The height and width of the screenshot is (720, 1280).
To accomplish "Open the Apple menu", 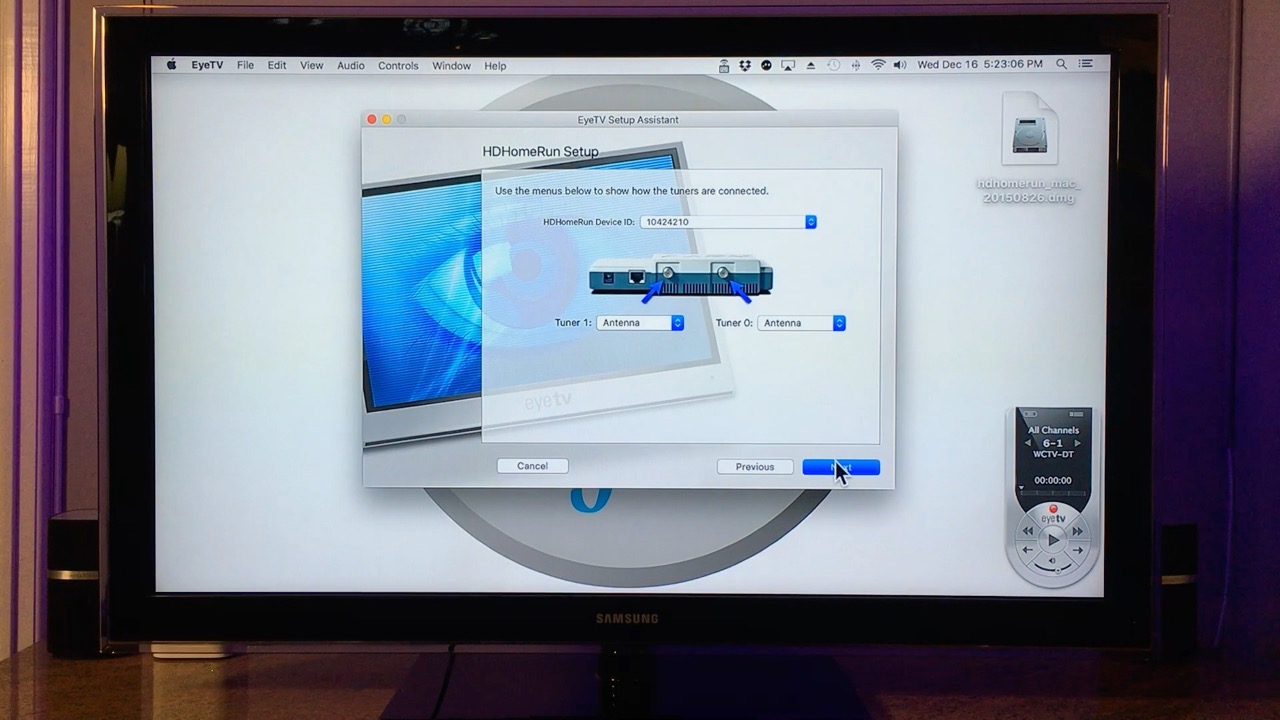I will coord(171,65).
